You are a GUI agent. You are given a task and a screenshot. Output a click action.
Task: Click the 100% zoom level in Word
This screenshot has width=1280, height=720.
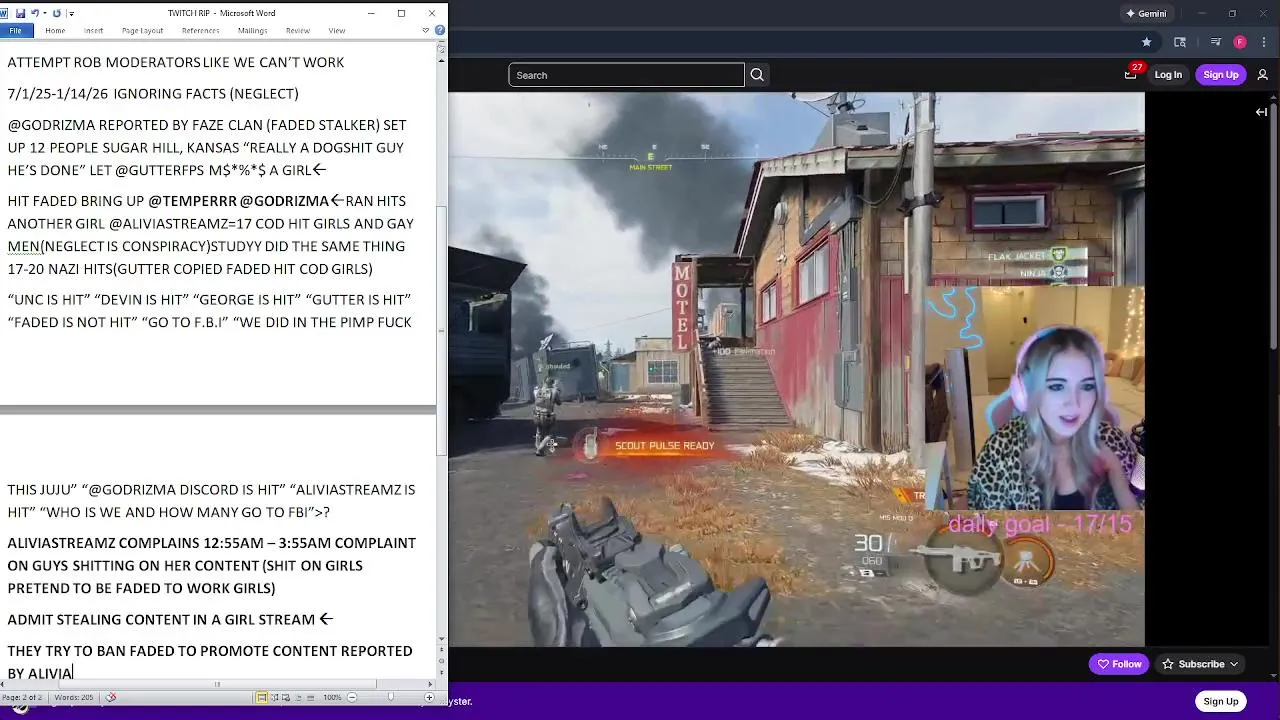332,697
